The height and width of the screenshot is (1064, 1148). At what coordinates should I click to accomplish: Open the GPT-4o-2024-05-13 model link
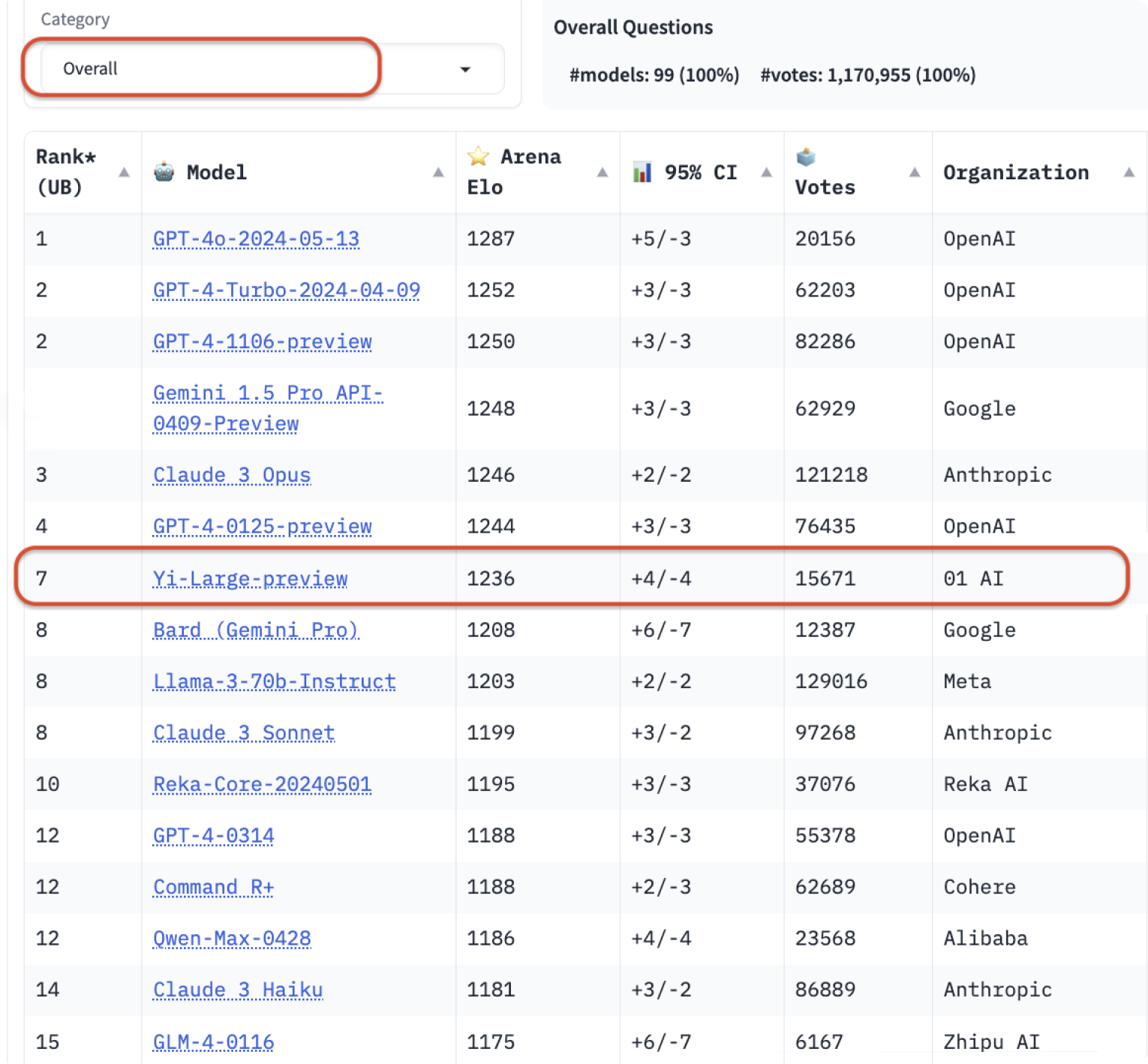[x=257, y=239]
